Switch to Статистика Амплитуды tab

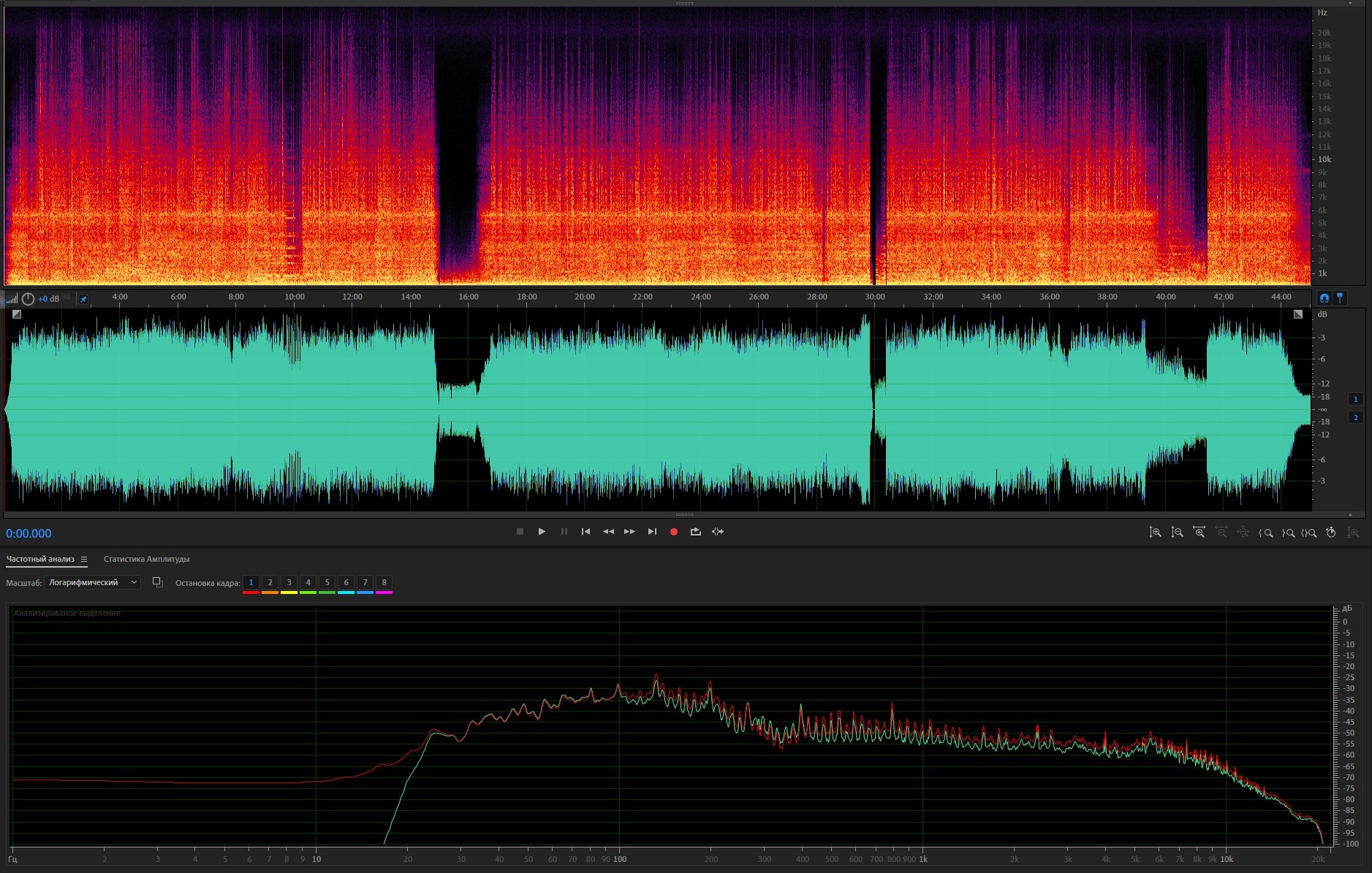(146, 560)
